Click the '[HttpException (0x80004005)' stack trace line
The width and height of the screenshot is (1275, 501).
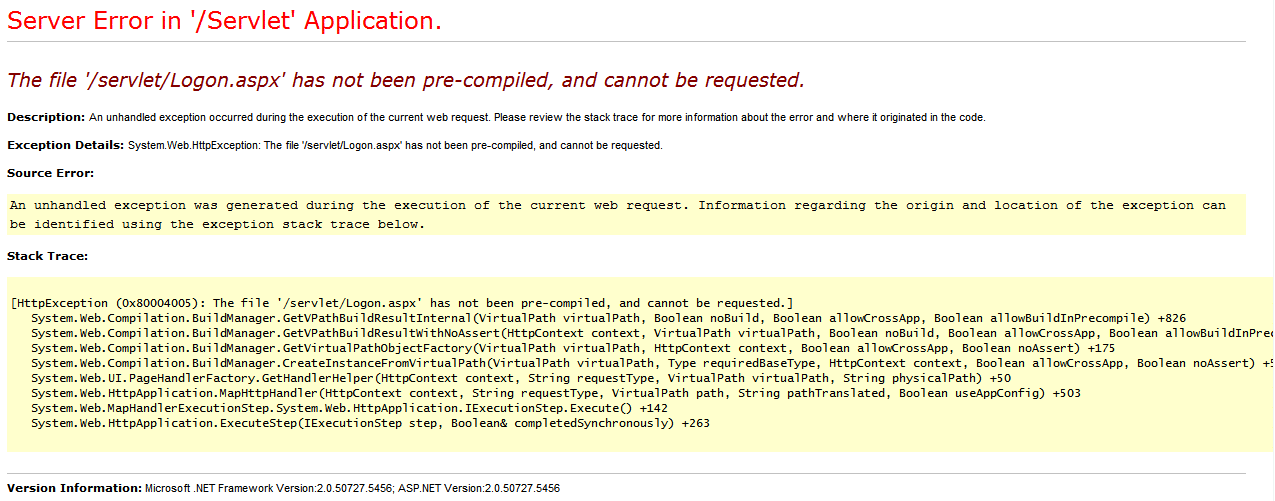pos(401,303)
